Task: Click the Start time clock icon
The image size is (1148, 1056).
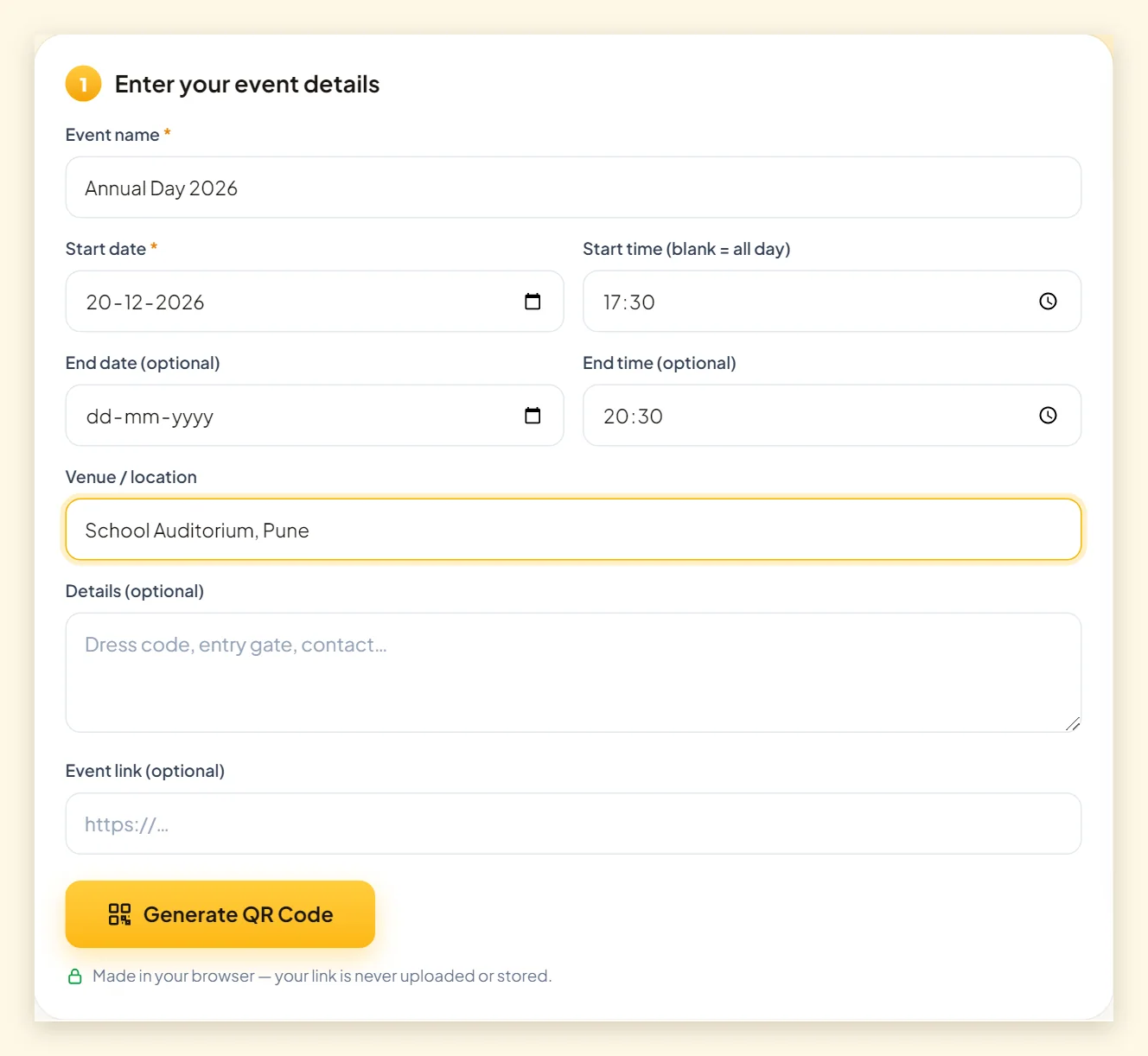Action: (1048, 302)
